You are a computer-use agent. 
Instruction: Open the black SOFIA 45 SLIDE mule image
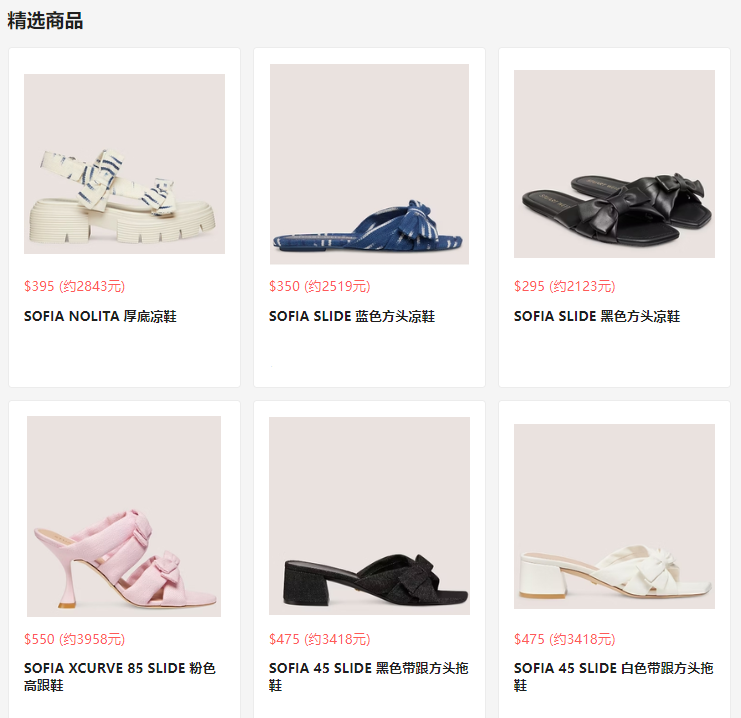coord(369,516)
